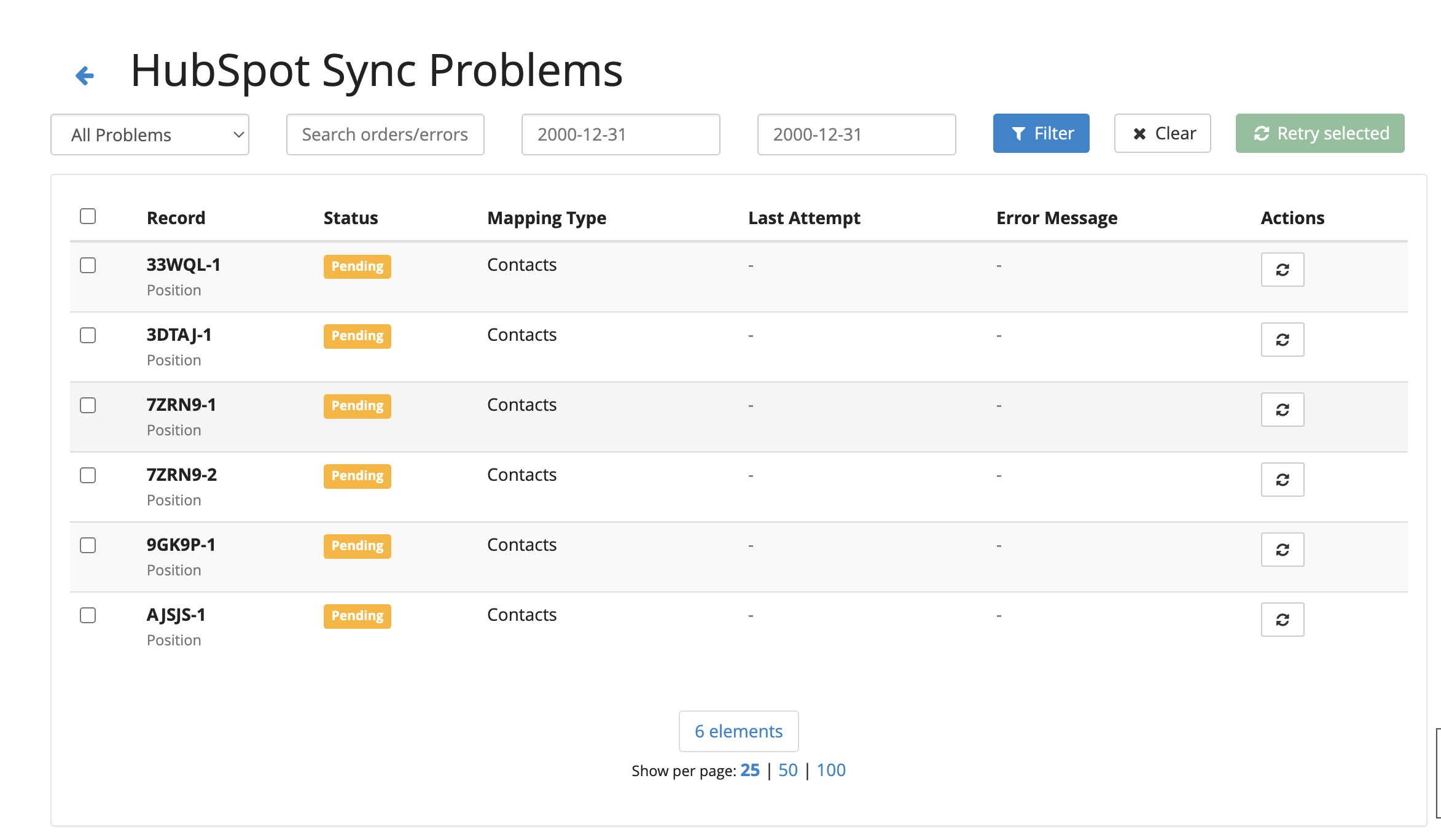Viewport: 1441px width, 840px height.
Task: Click the Filter button
Action: coord(1041,133)
